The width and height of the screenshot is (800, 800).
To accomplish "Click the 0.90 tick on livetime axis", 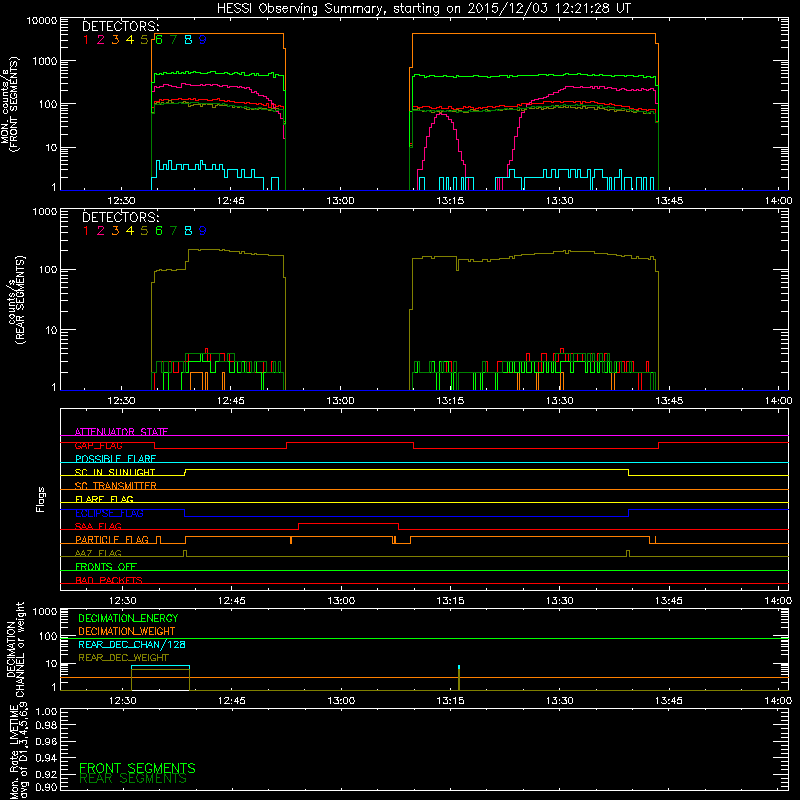I will (x=46, y=787).
